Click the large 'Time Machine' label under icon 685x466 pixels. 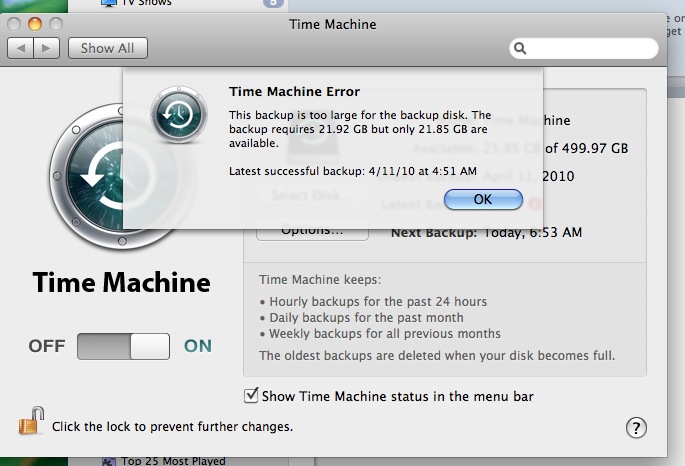(x=121, y=283)
